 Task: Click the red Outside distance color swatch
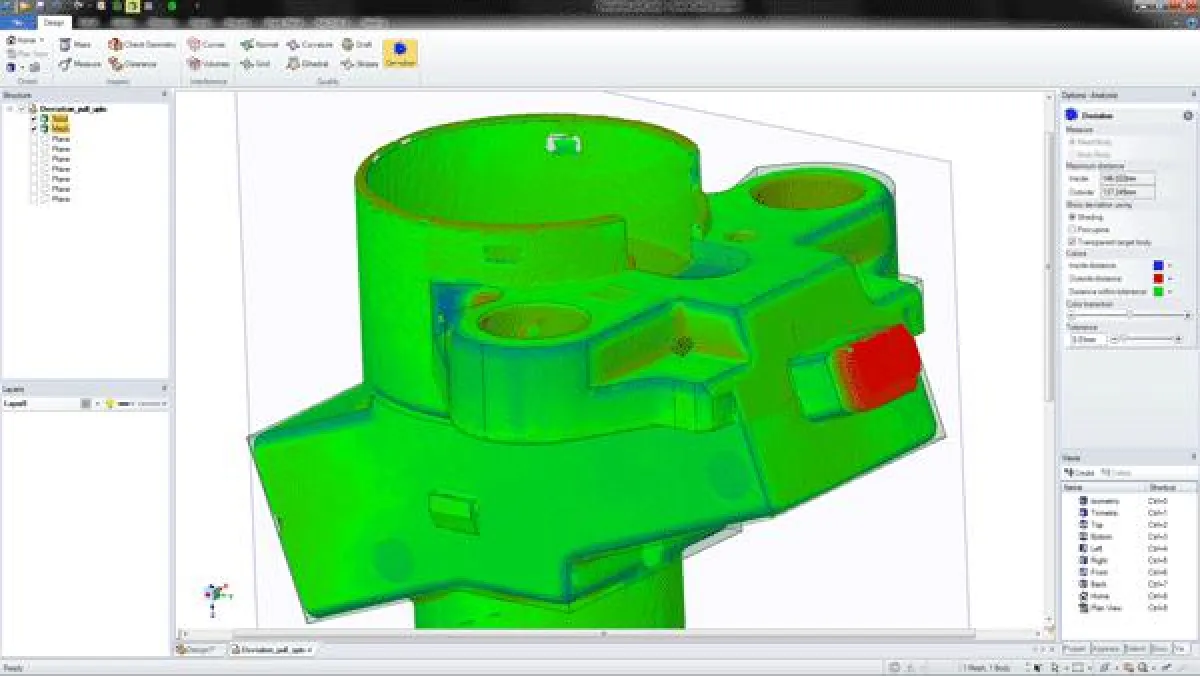coord(1158,278)
